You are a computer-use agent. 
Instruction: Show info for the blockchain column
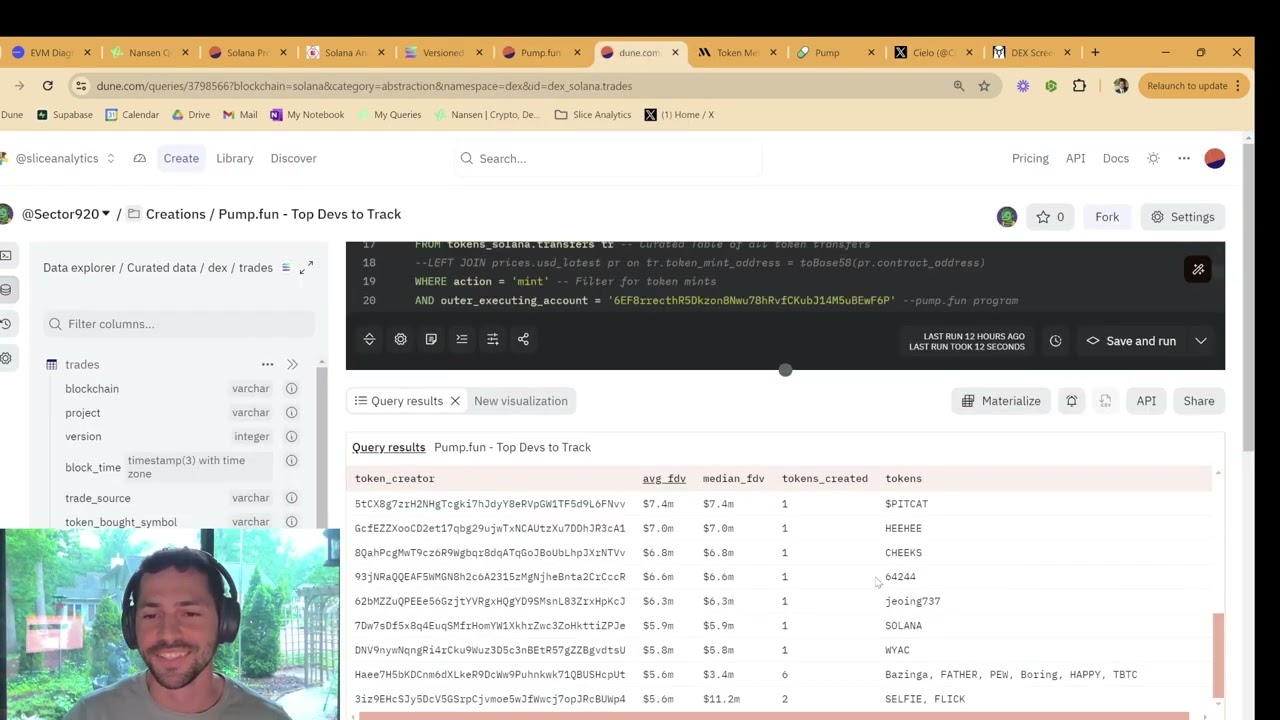coord(291,388)
